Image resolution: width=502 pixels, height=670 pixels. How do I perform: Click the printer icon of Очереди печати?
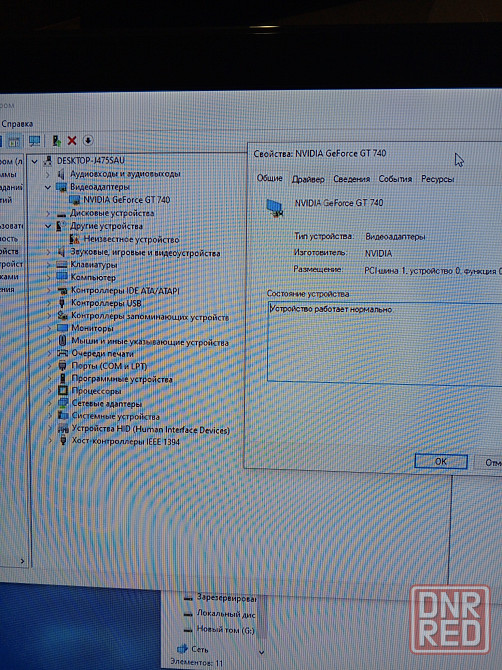63,353
